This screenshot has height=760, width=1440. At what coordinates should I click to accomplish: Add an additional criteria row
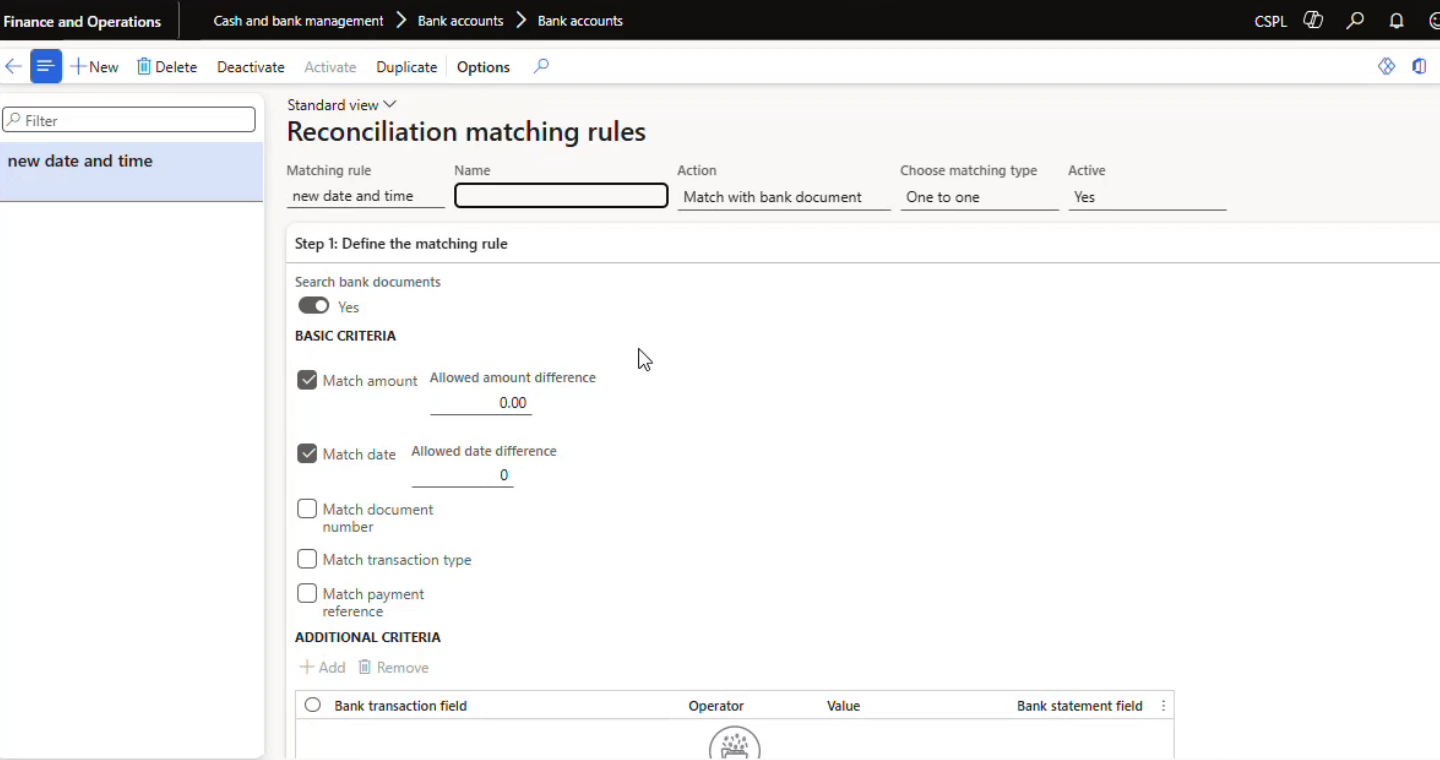tap(322, 667)
